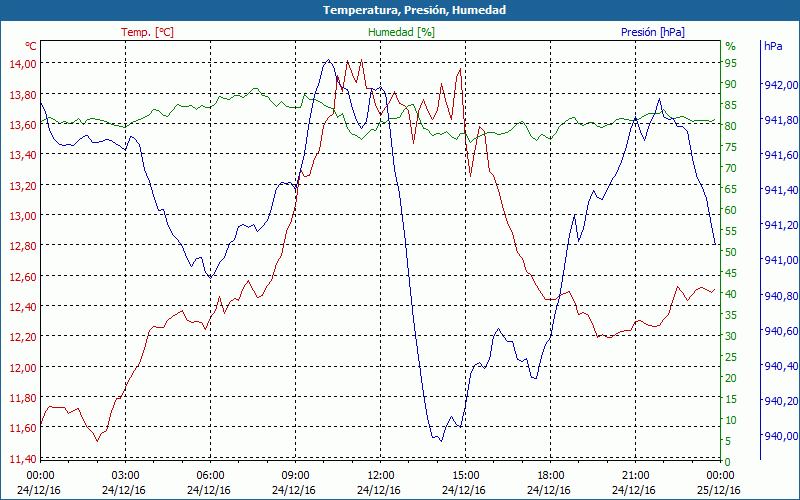Click the 09:00 time axis label
This screenshot has width=800, height=500.
tap(295, 476)
